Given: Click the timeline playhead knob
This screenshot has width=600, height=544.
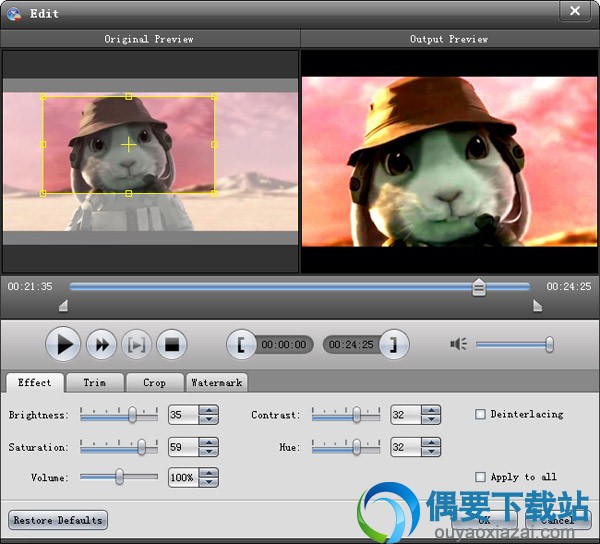Looking at the screenshot, I should coord(479,287).
